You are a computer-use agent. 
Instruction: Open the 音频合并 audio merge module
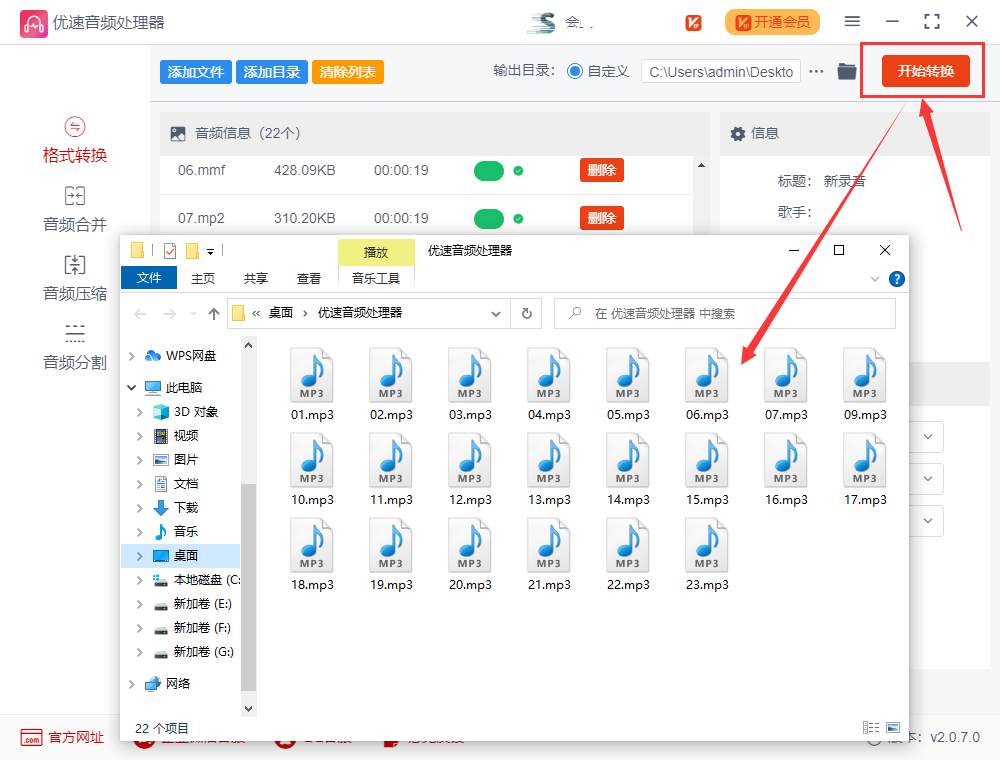75,210
